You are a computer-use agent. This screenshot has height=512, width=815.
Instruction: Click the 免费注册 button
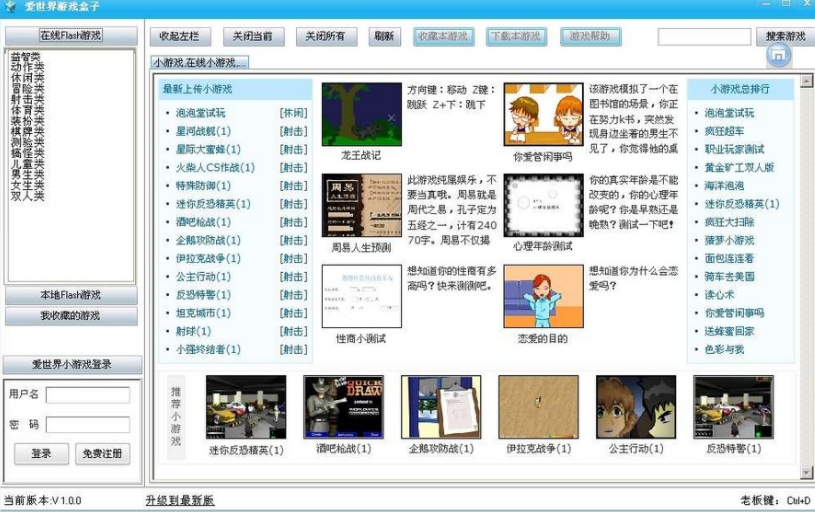[102, 453]
